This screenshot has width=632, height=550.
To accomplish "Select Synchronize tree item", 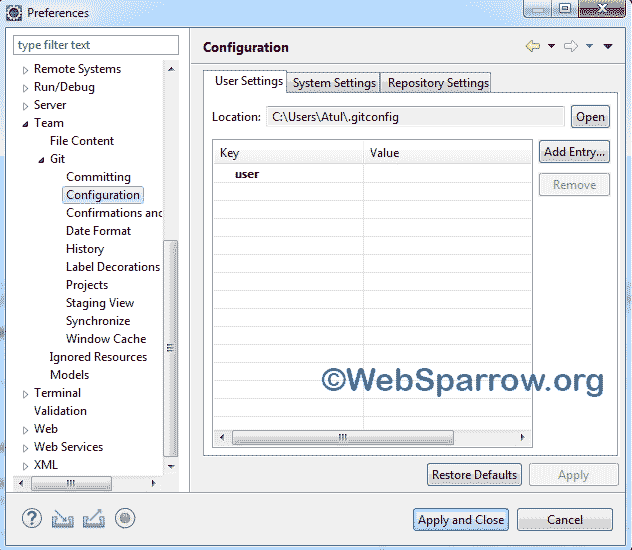I will tap(98, 321).
